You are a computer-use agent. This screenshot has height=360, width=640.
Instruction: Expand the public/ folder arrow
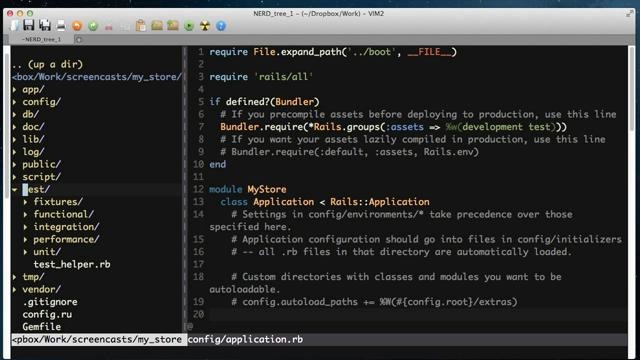click(15, 164)
